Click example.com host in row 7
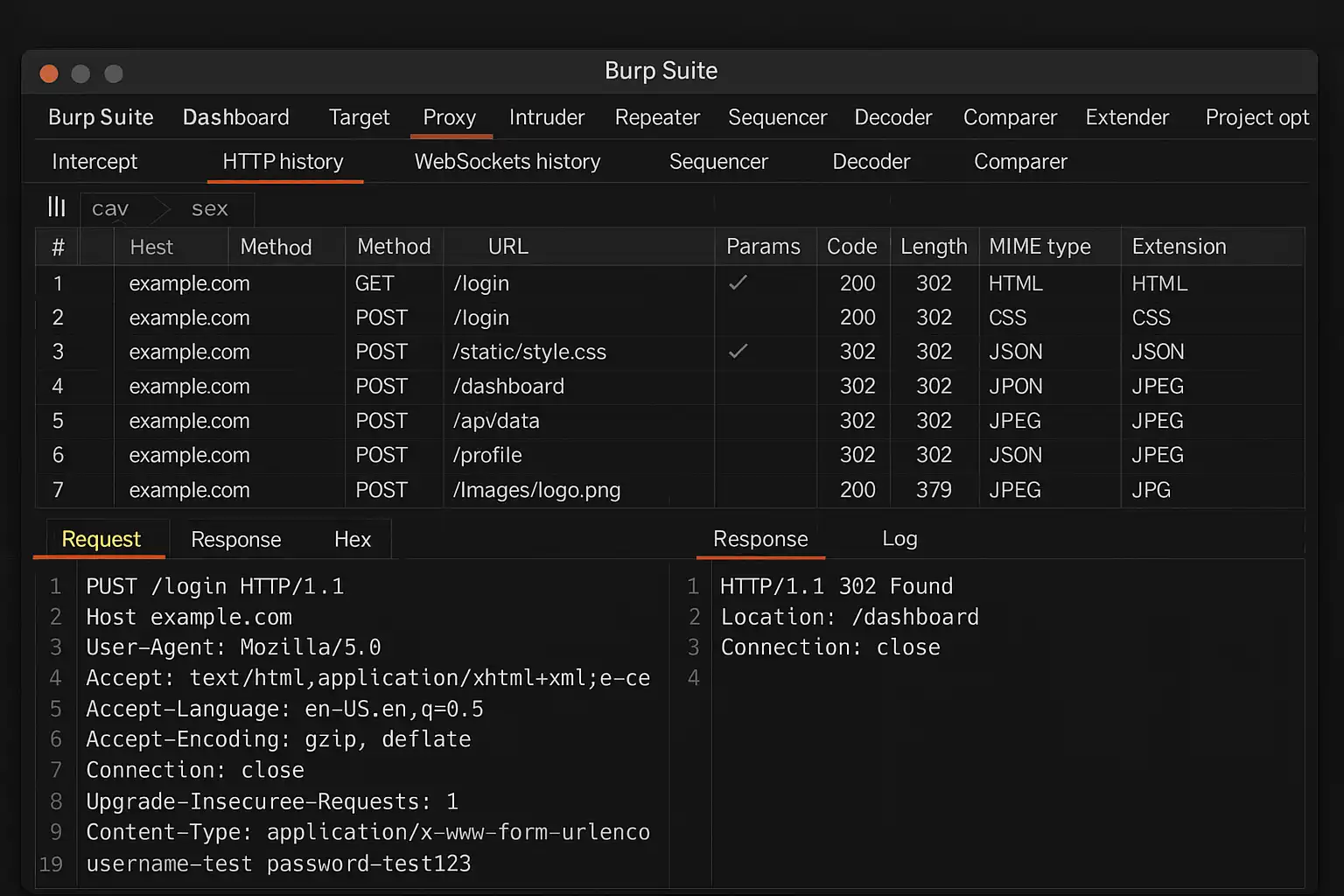 tap(189, 490)
